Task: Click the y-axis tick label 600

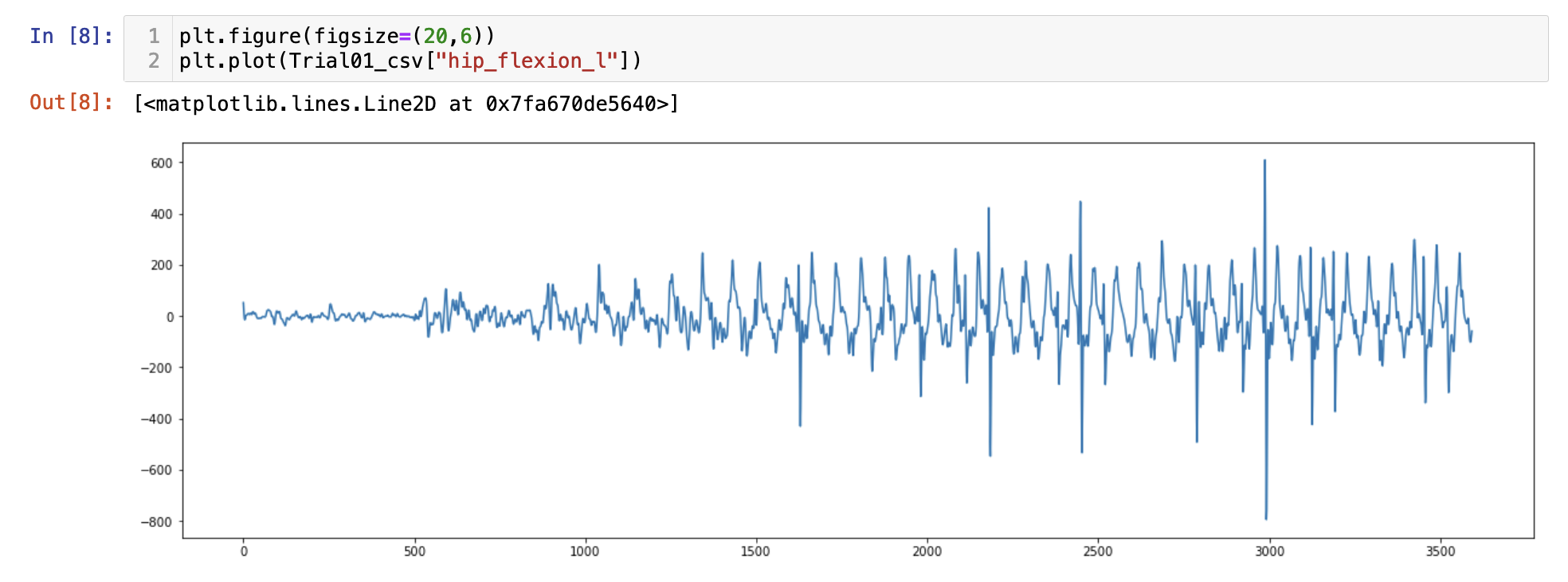Action: point(162,163)
